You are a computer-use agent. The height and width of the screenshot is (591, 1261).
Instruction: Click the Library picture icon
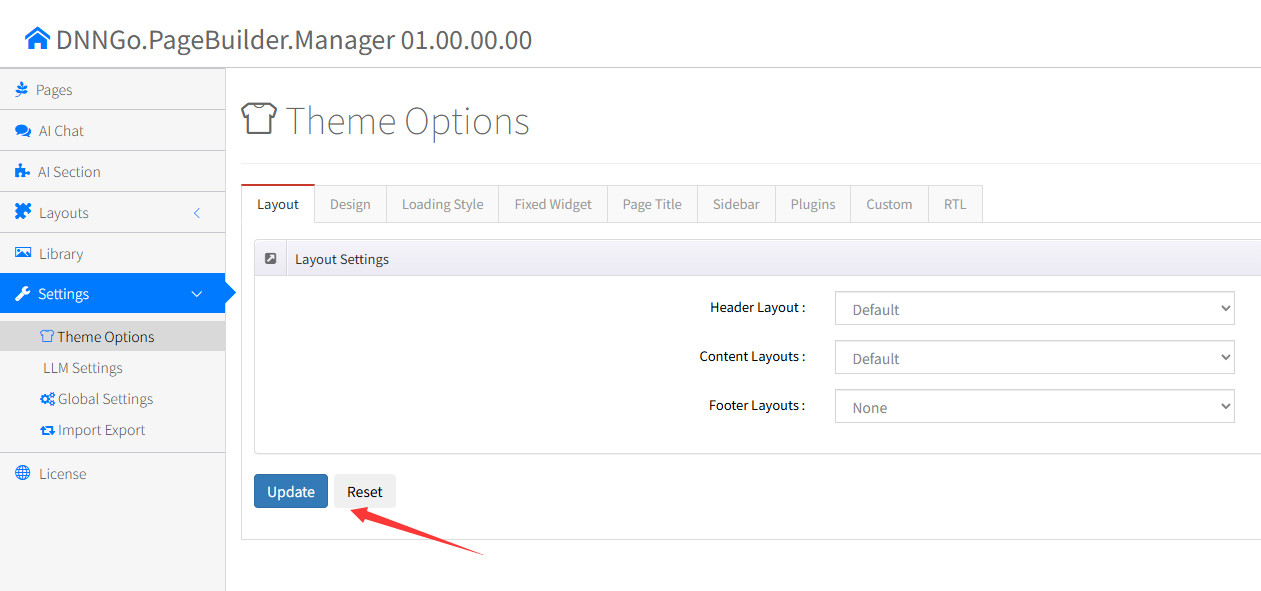[23, 253]
